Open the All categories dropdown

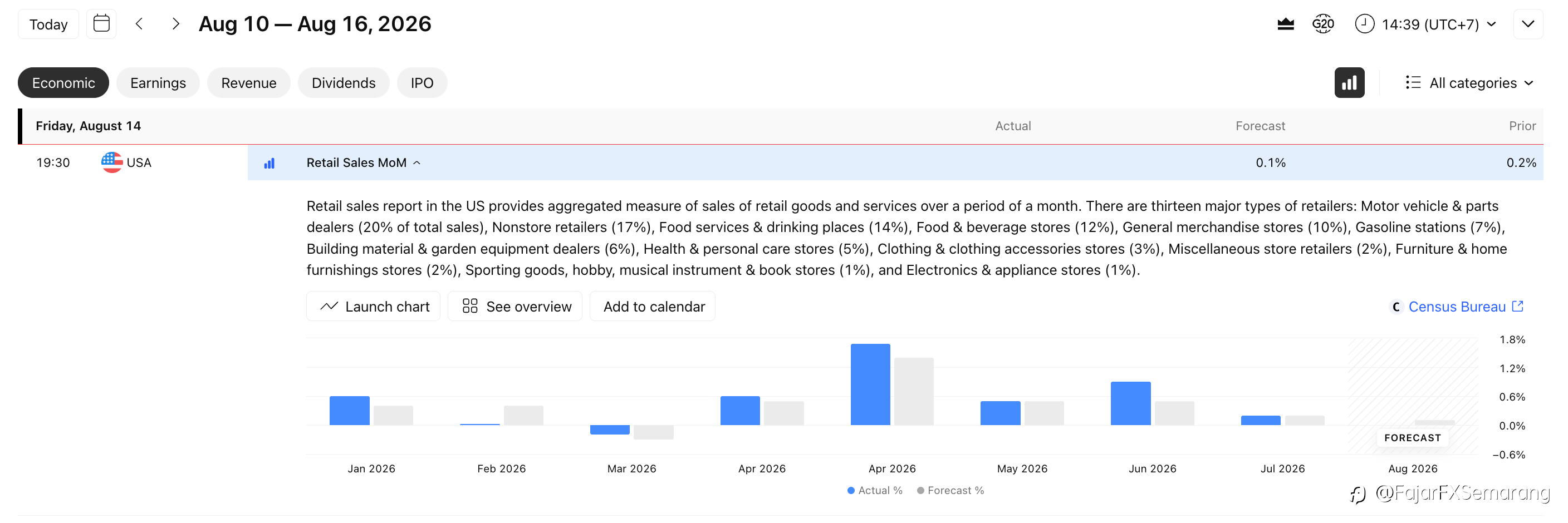1469,83
